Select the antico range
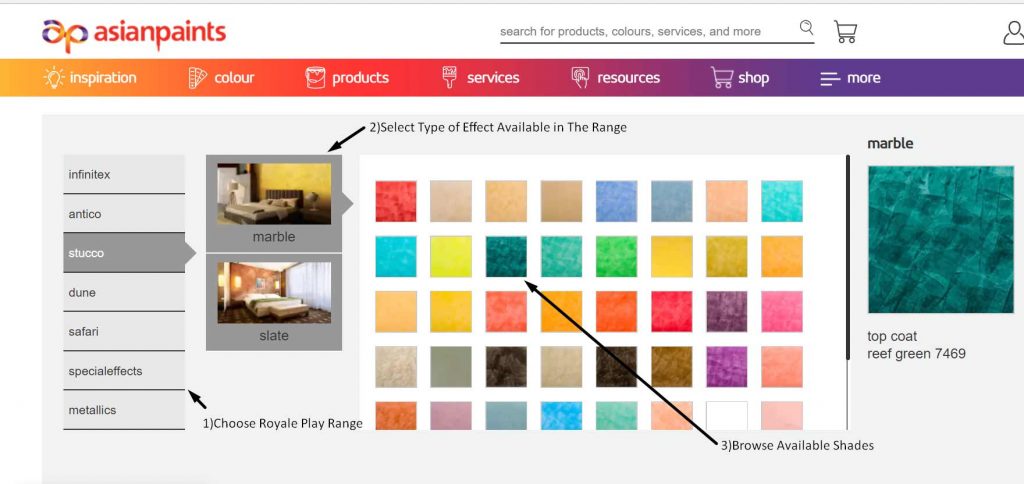The width and height of the screenshot is (1024, 484). click(x=124, y=214)
